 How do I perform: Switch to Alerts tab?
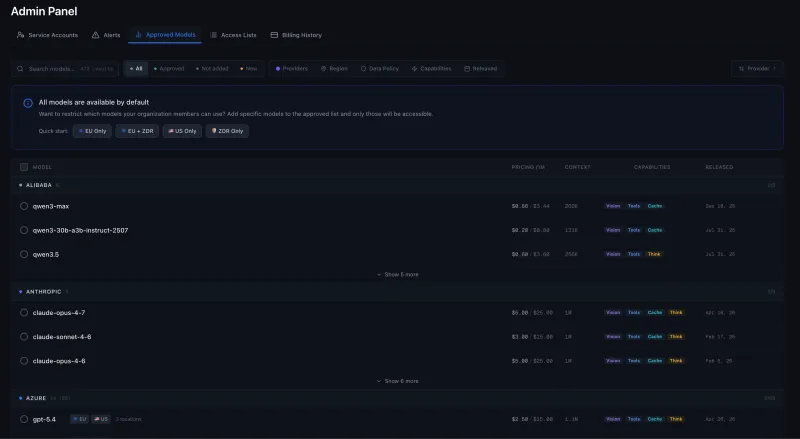(106, 35)
